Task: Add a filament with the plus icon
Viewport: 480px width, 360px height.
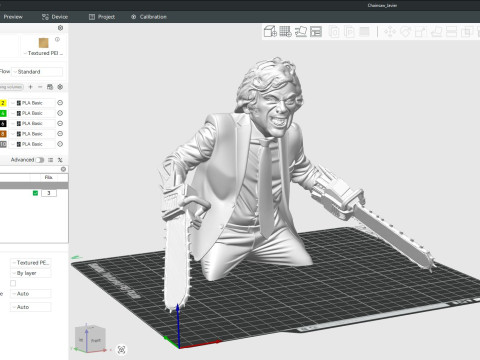Action: click(30, 87)
